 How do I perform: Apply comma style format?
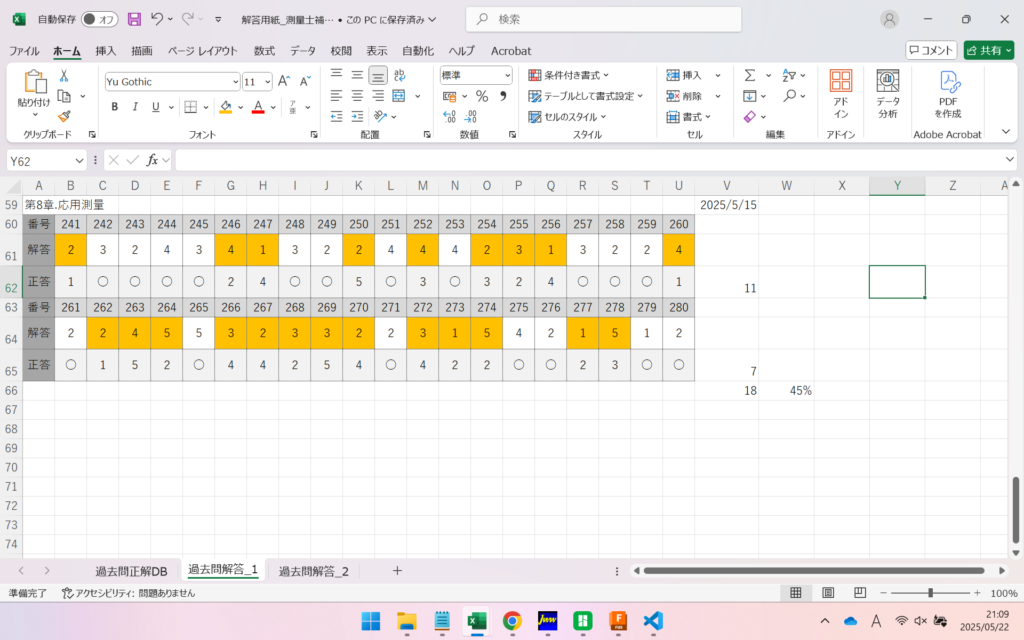point(503,96)
